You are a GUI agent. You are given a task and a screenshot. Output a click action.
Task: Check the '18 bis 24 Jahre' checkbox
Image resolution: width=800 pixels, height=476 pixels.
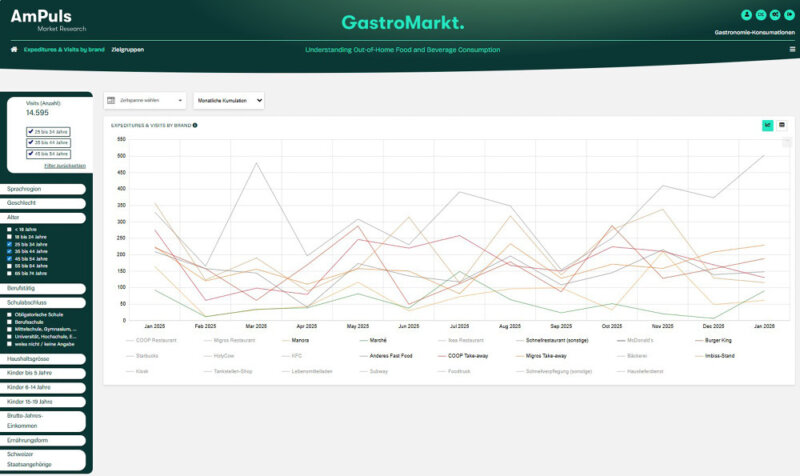9,237
